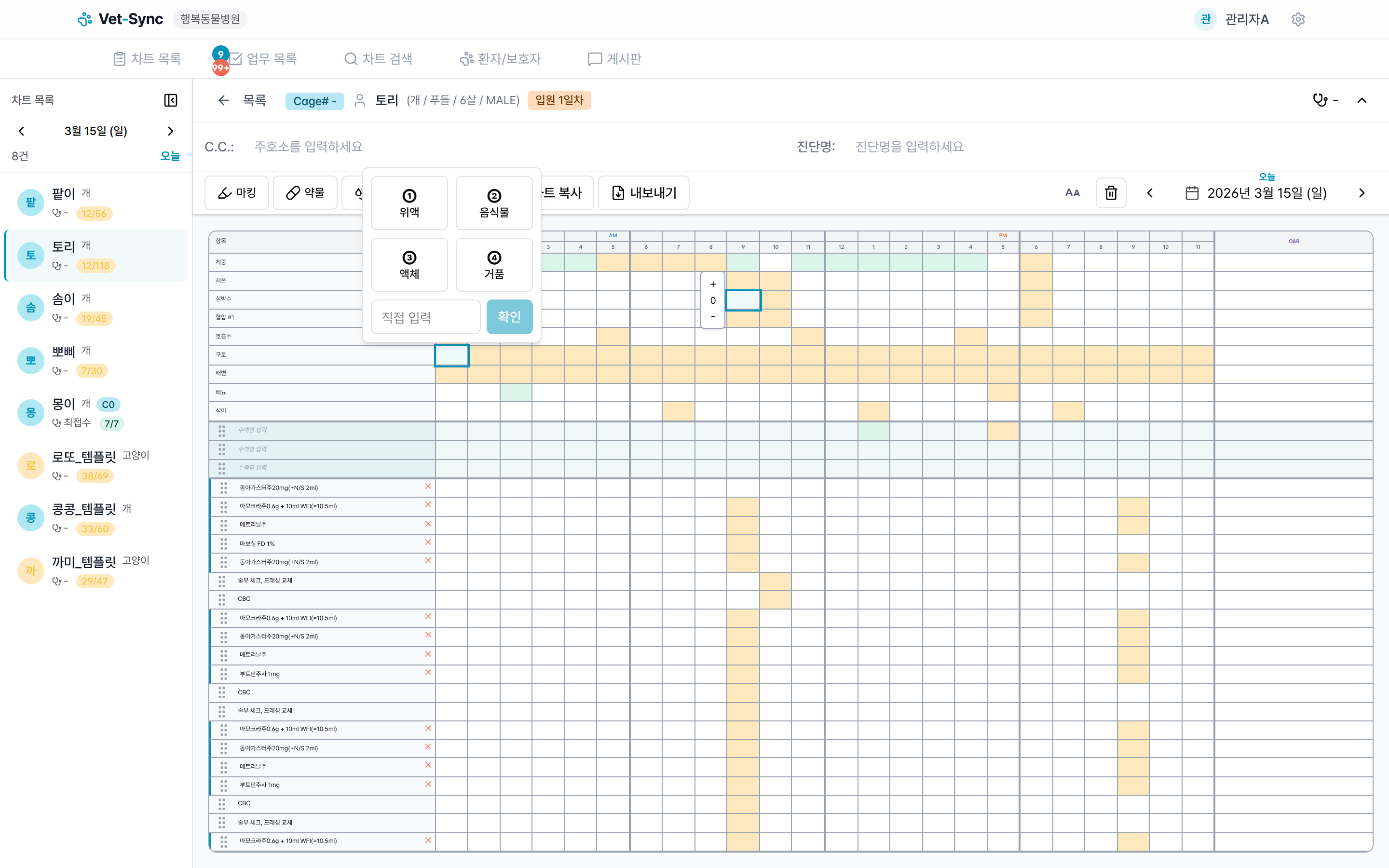
Task: Collapse the patient header with chevron
Action: tap(1362, 100)
